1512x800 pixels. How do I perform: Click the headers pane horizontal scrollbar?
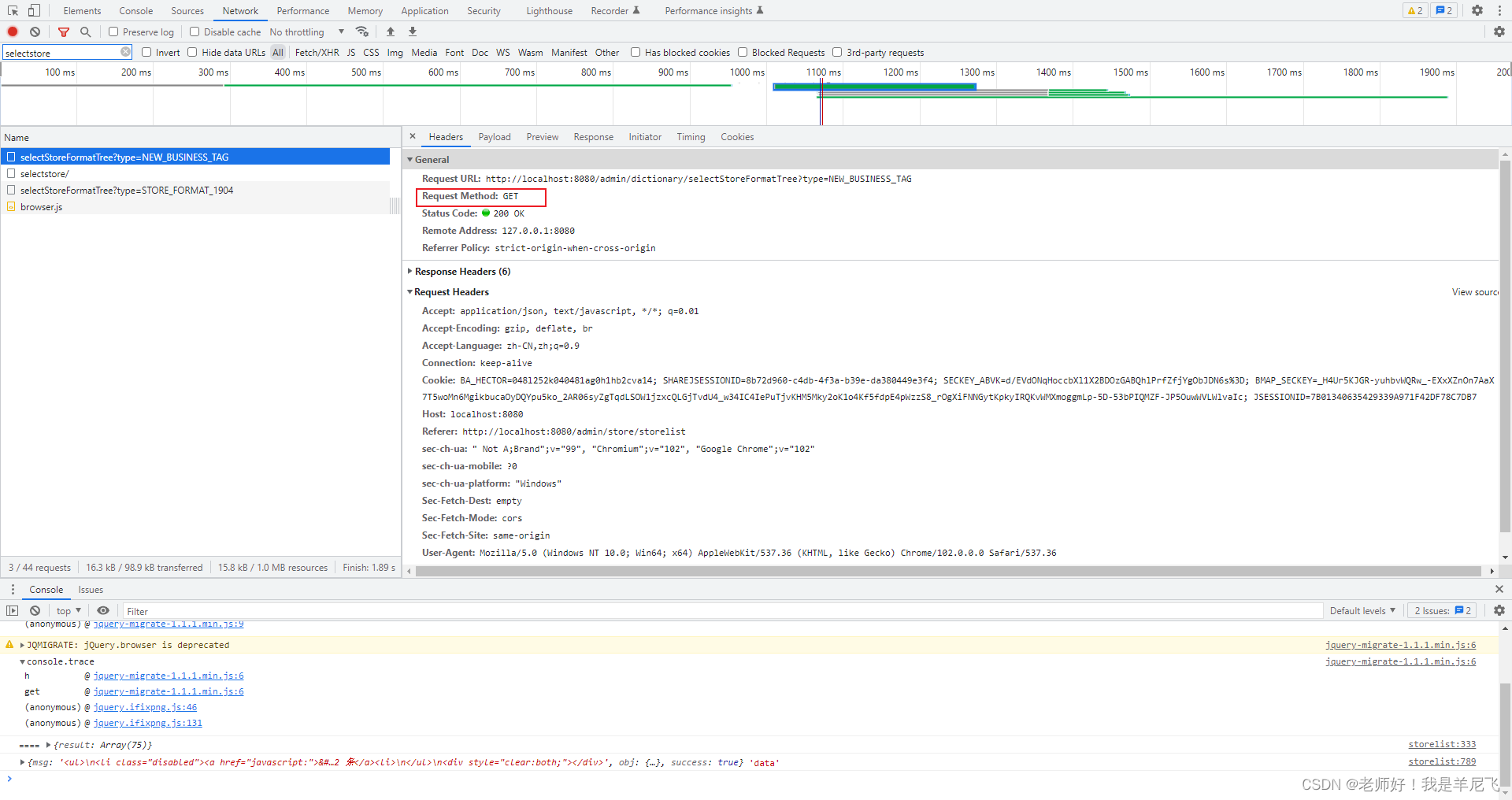click(x=948, y=571)
